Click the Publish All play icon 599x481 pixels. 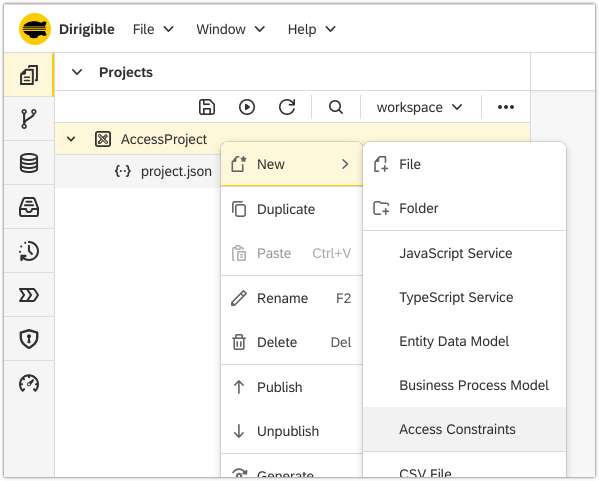point(247,107)
